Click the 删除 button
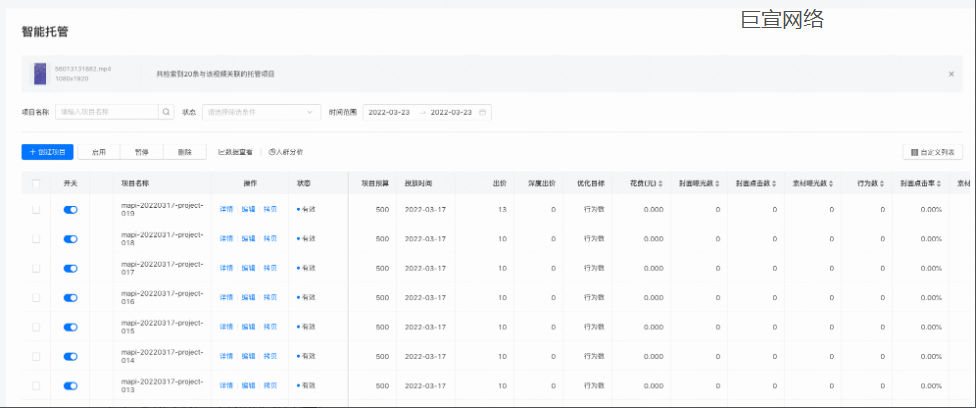This screenshot has height=408, width=976. pyautogui.click(x=185, y=152)
